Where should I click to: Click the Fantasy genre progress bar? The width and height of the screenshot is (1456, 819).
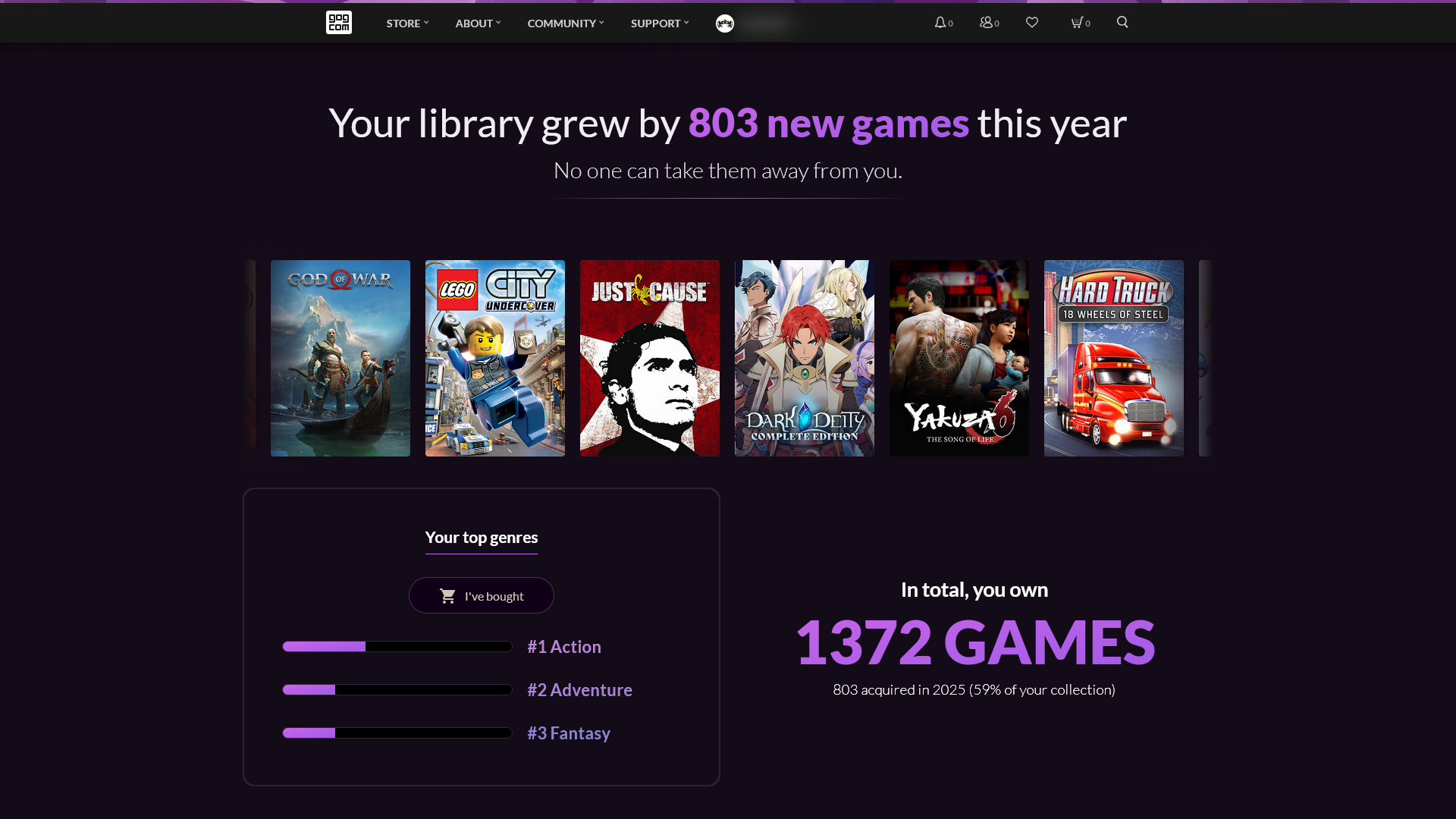coord(397,733)
